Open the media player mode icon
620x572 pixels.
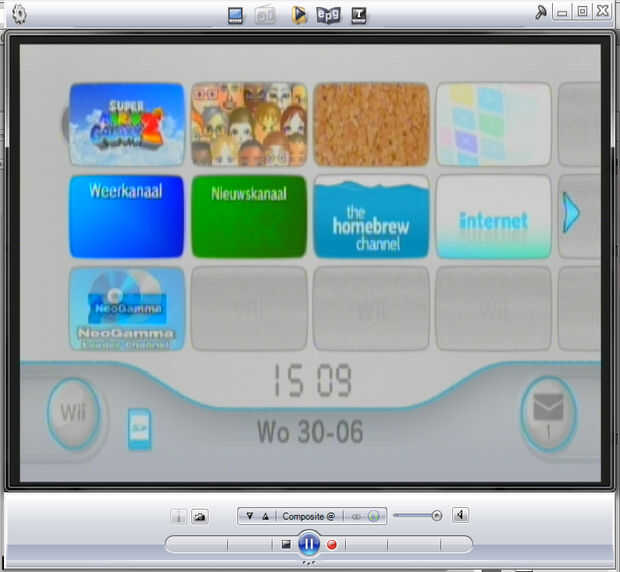tap(299, 15)
